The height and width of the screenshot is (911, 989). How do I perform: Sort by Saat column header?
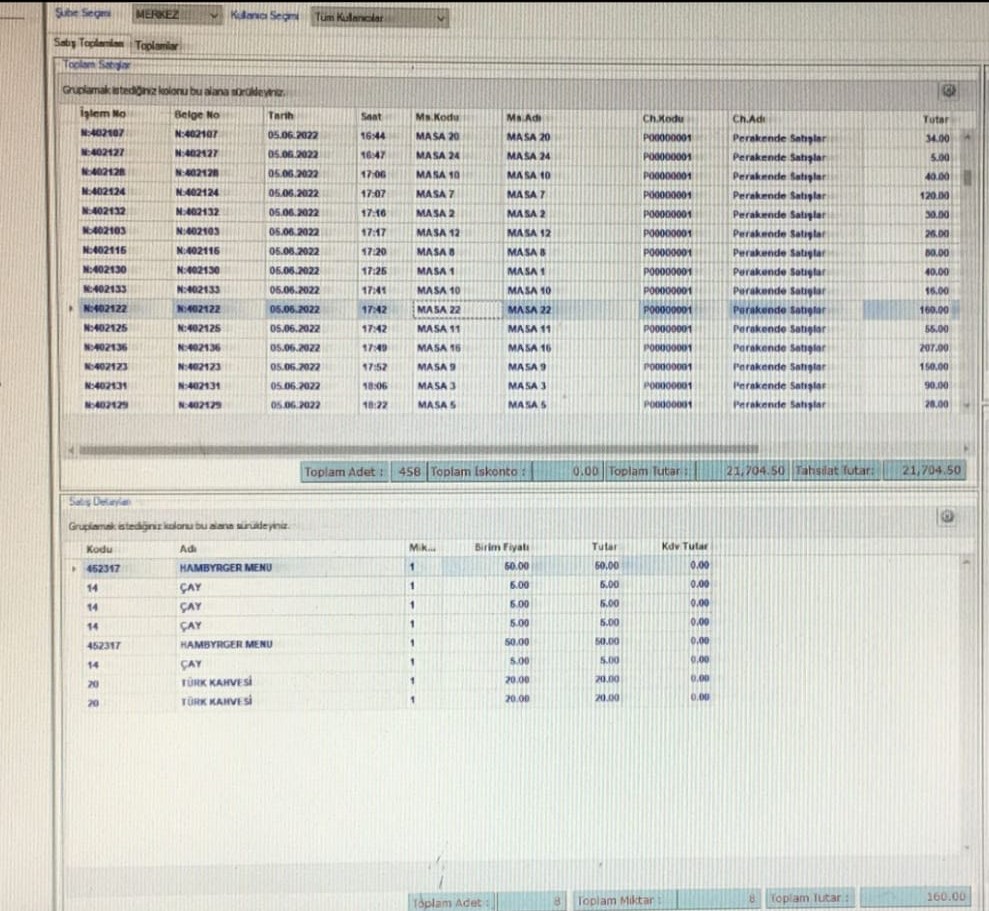pyautogui.click(x=371, y=117)
